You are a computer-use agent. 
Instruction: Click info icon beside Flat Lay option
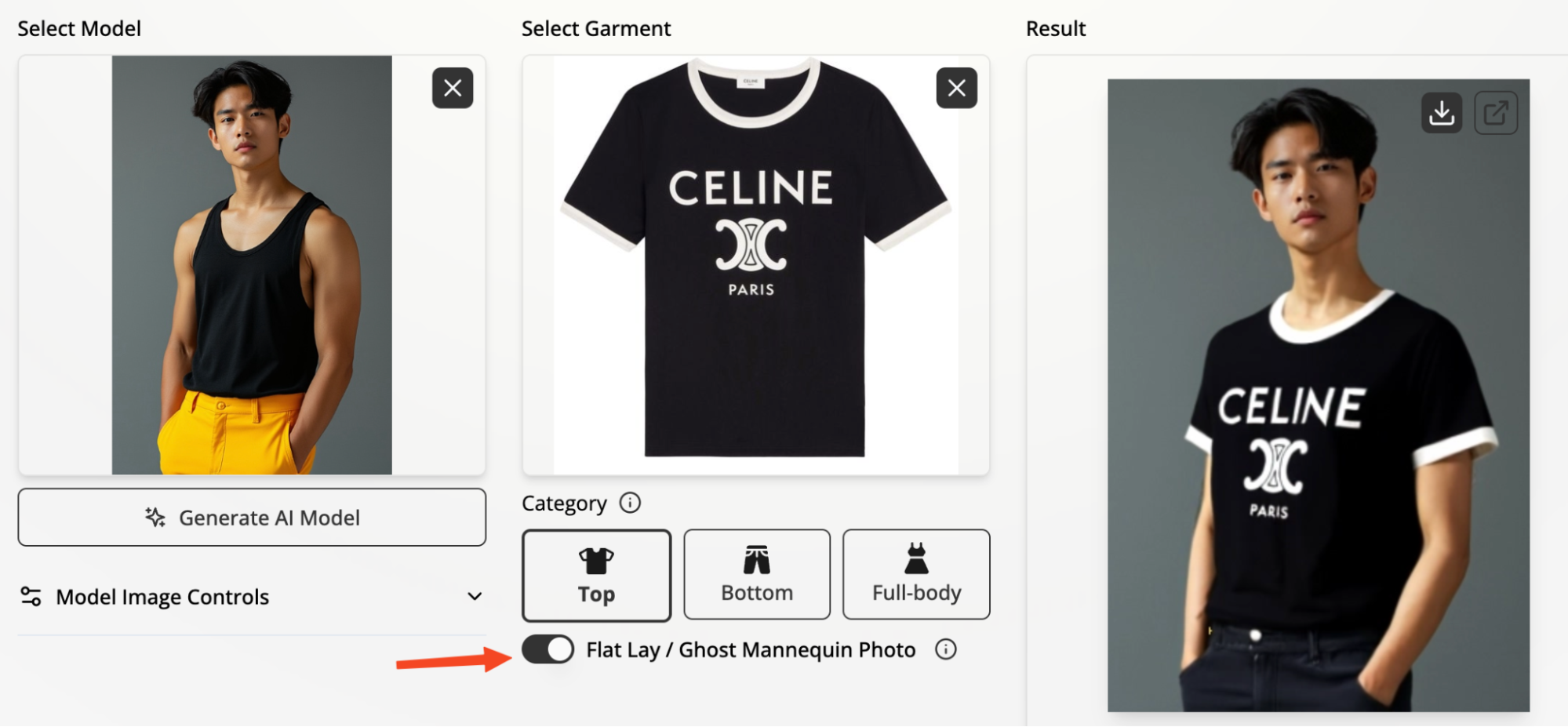point(945,649)
